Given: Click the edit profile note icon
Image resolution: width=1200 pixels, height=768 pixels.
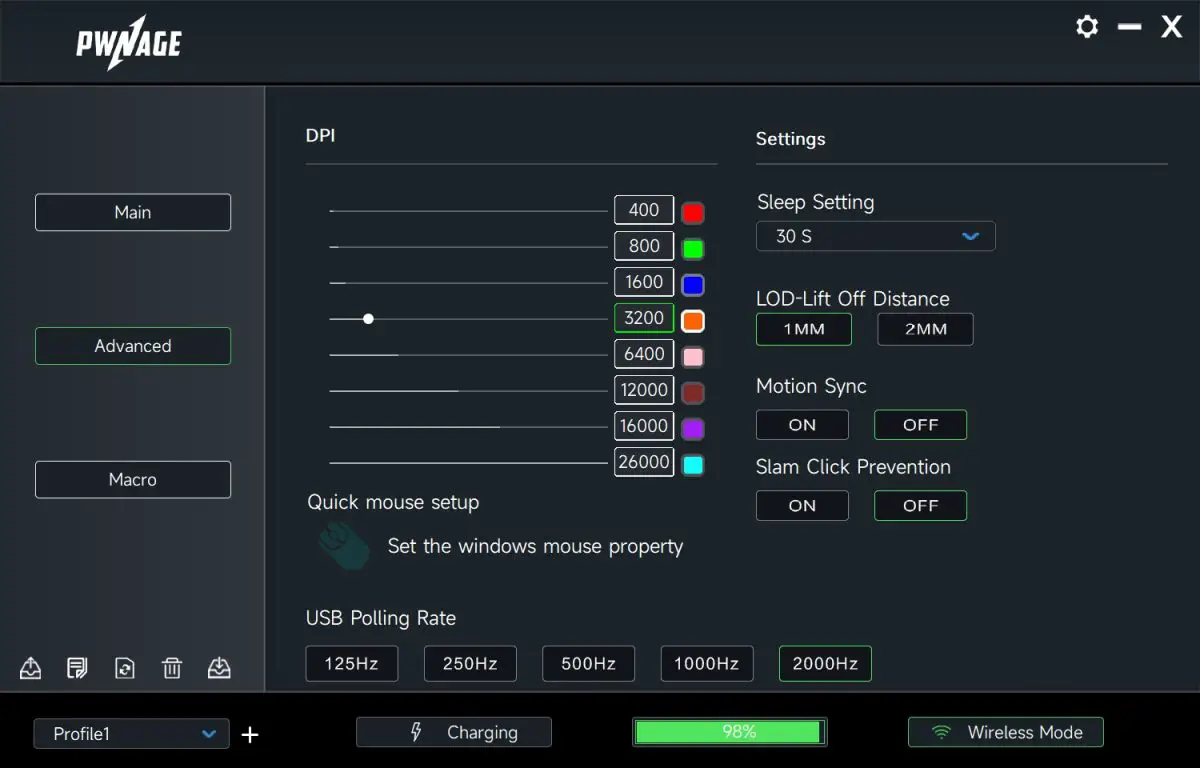Looking at the screenshot, I should [x=77, y=668].
